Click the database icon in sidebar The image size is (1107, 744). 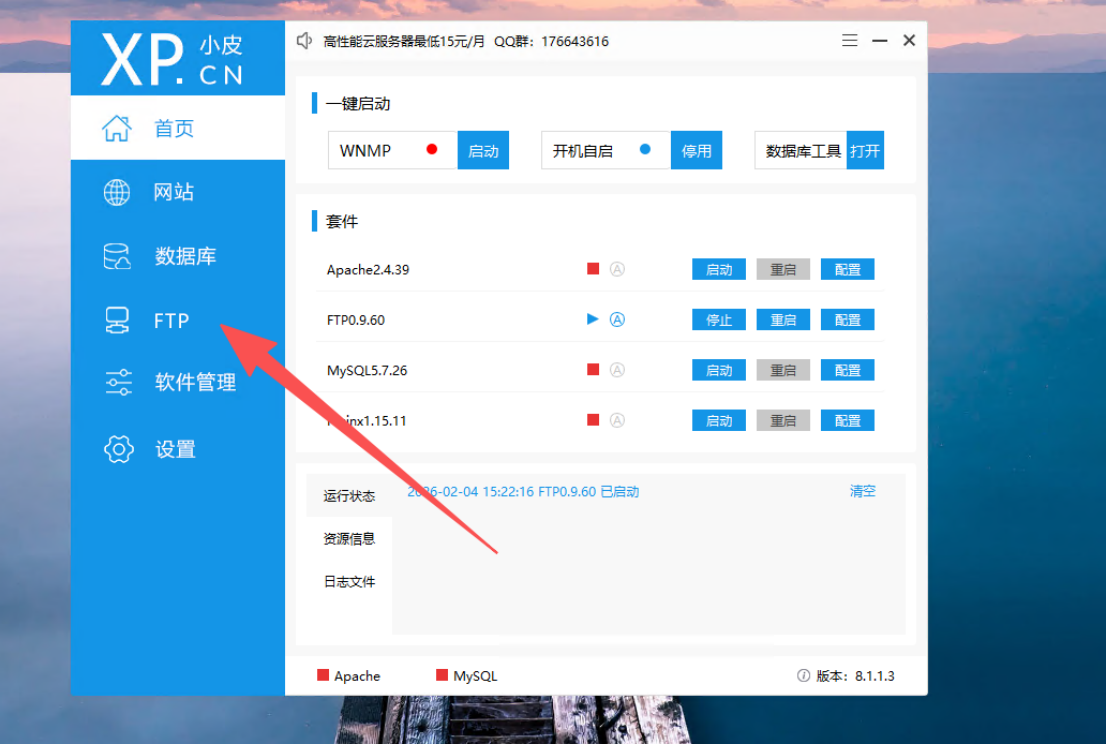pyautogui.click(x=117, y=256)
